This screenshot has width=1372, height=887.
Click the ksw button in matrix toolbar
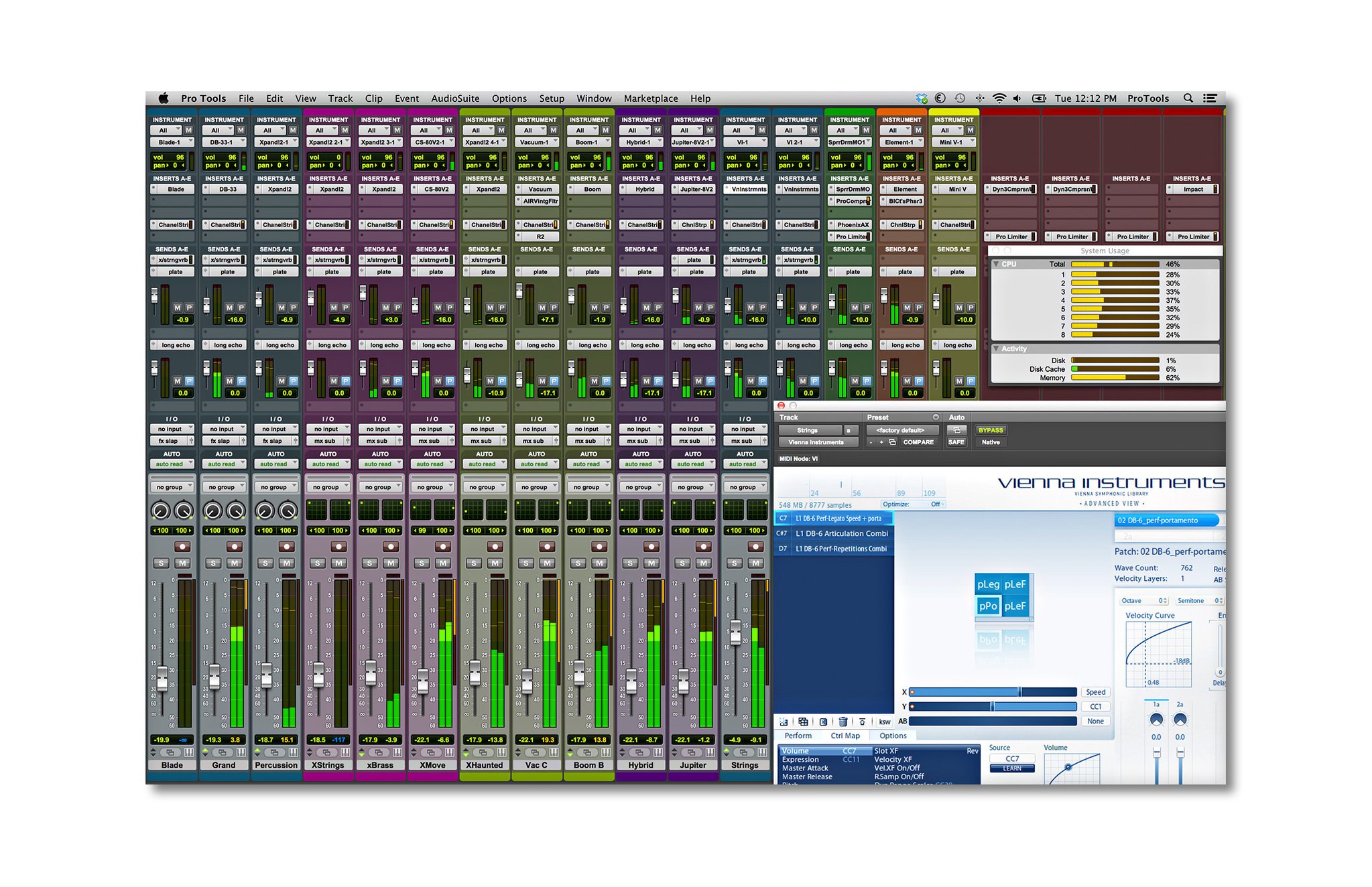pyautogui.click(x=885, y=722)
